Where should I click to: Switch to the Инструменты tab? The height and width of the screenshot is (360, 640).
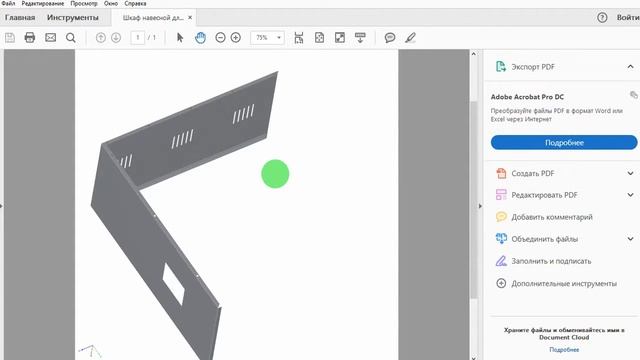pos(73,18)
